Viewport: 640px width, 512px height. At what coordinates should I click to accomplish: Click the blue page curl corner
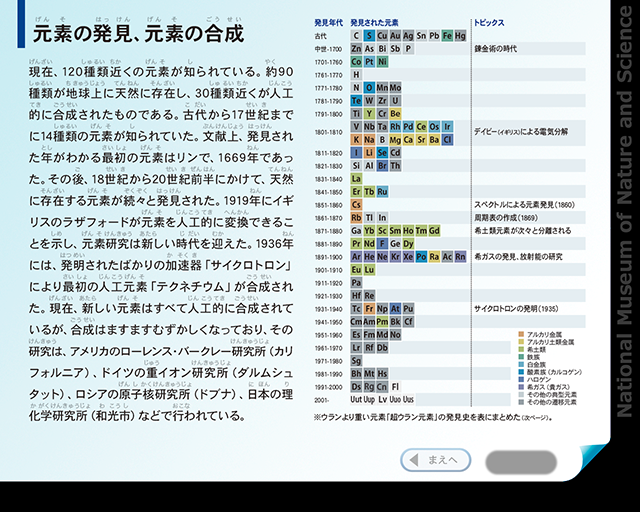[594, 460]
